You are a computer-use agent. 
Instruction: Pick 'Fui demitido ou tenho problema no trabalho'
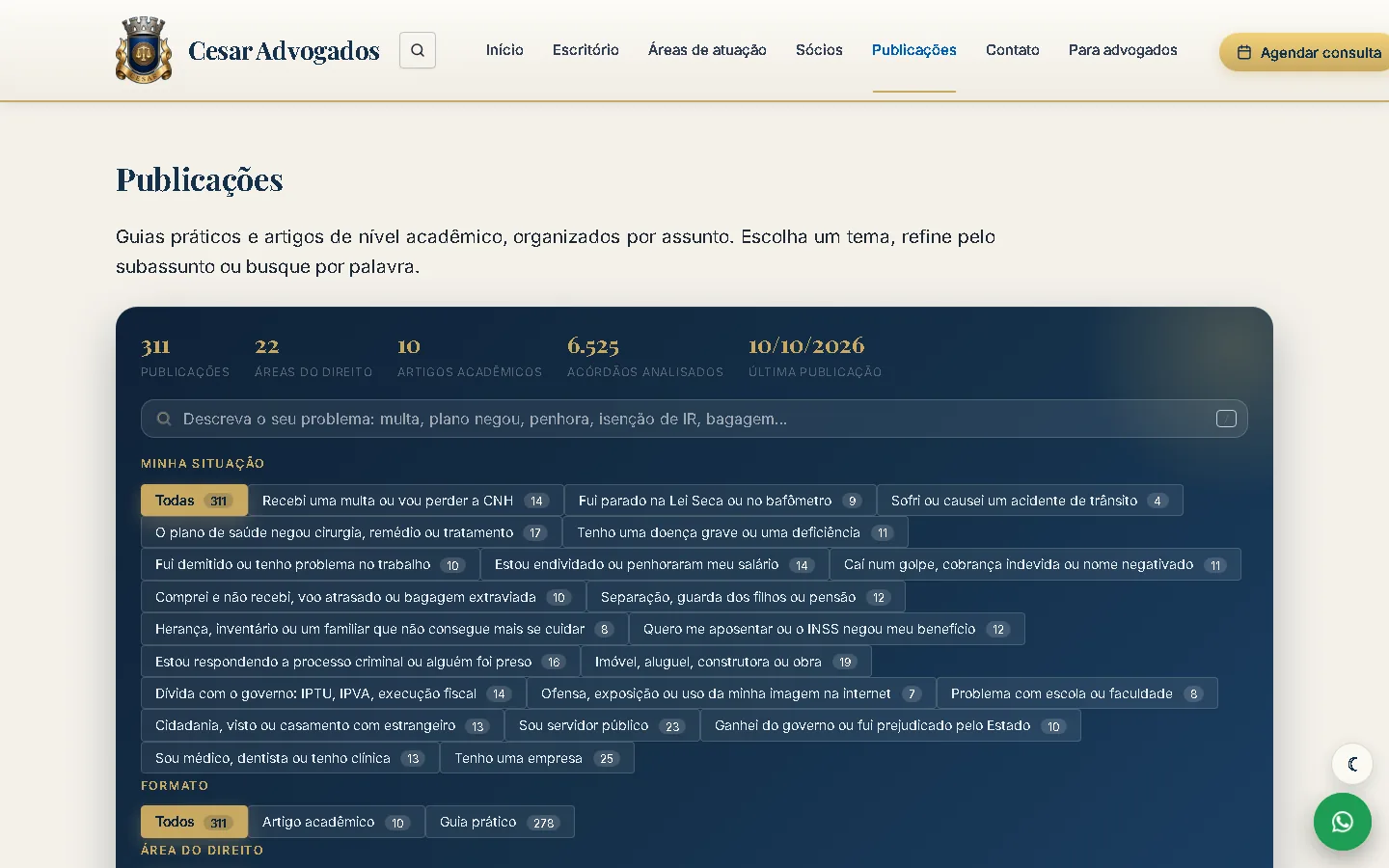tap(311, 564)
